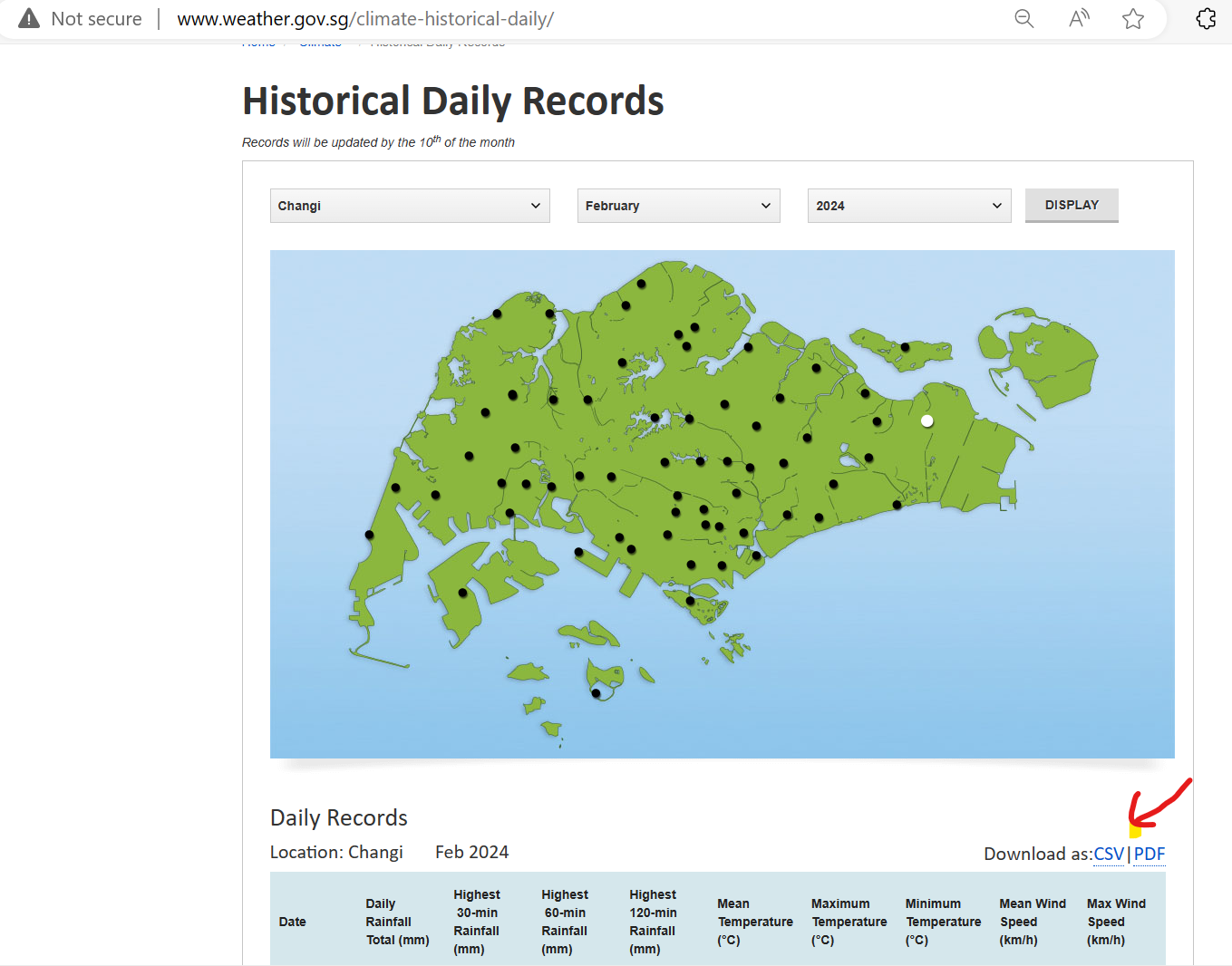Click the Maximum Temperature column header
This screenshot has width=1232, height=966.
(x=849, y=922)
